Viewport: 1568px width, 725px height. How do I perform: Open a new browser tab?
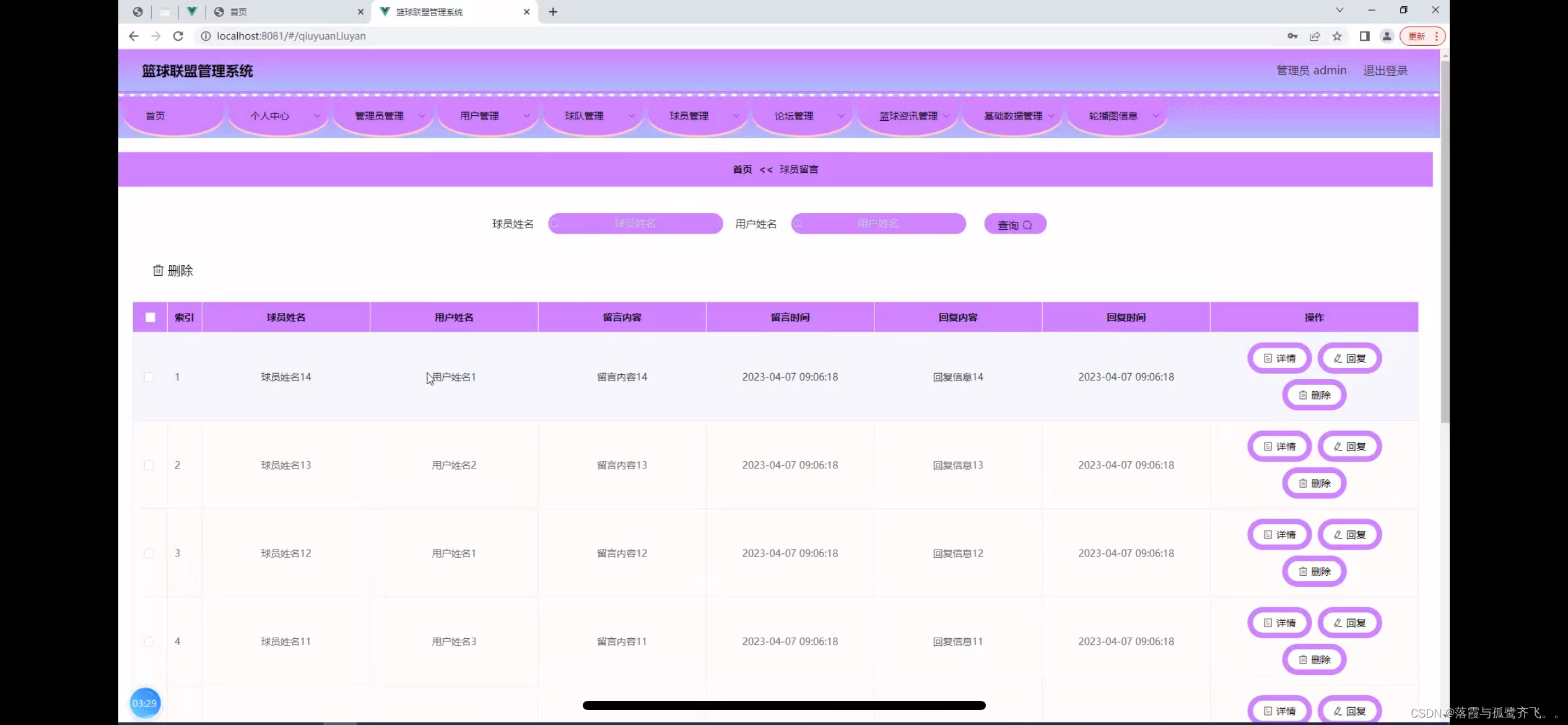click(x=553, y=12)
